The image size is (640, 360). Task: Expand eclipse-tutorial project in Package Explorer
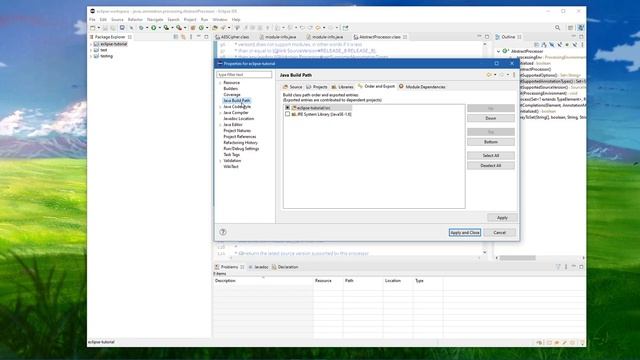click(x=91, y=44)
